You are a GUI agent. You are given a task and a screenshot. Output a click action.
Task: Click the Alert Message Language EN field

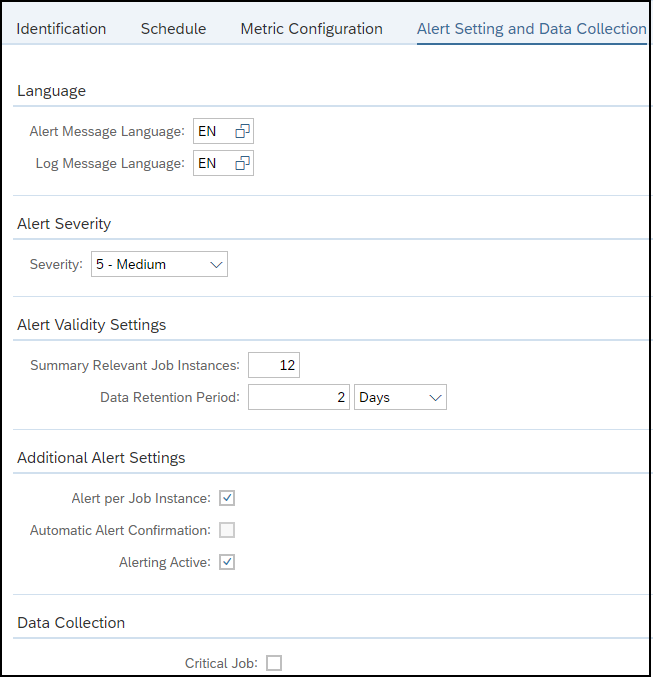[x=223, y=131]
